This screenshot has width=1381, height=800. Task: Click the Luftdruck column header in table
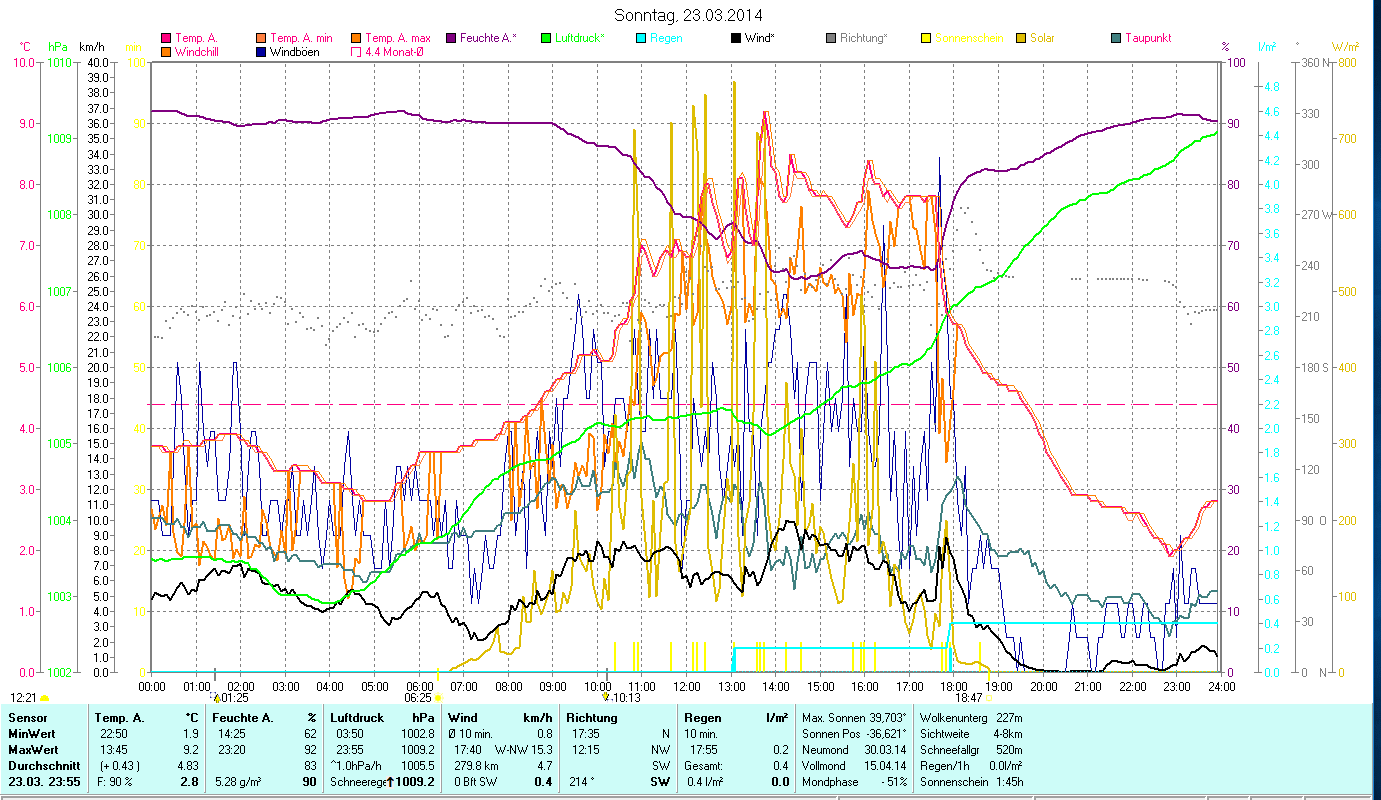[x=357, y=718]
